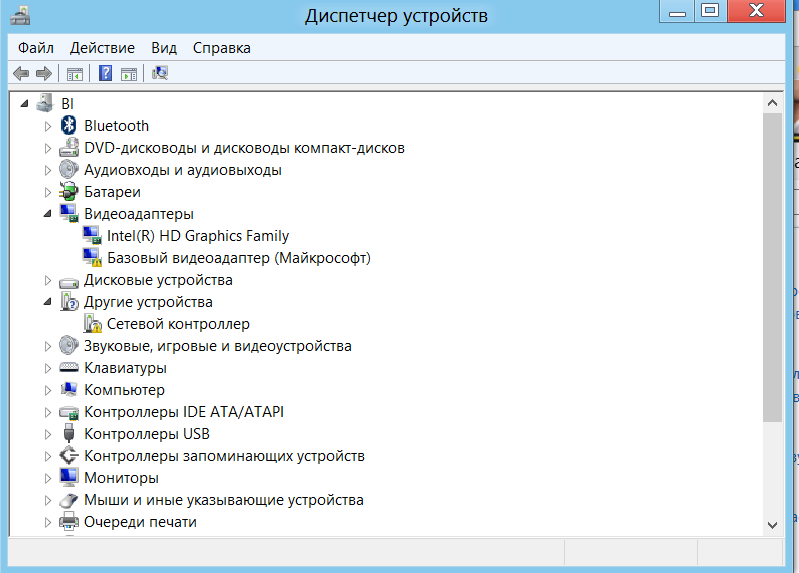This screenshot has height=573, width=799.
Task: Open the Справка menu
Action: (x=221, y=48)
